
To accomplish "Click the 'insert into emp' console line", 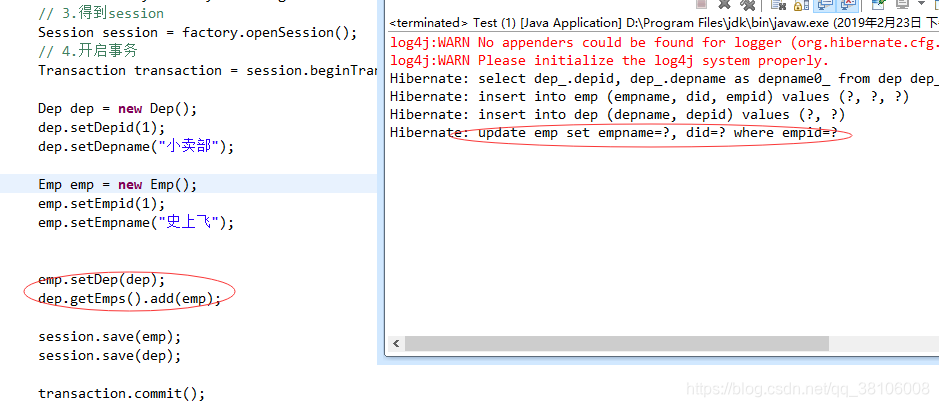I will pyautogui.click(x=650, y=96).
